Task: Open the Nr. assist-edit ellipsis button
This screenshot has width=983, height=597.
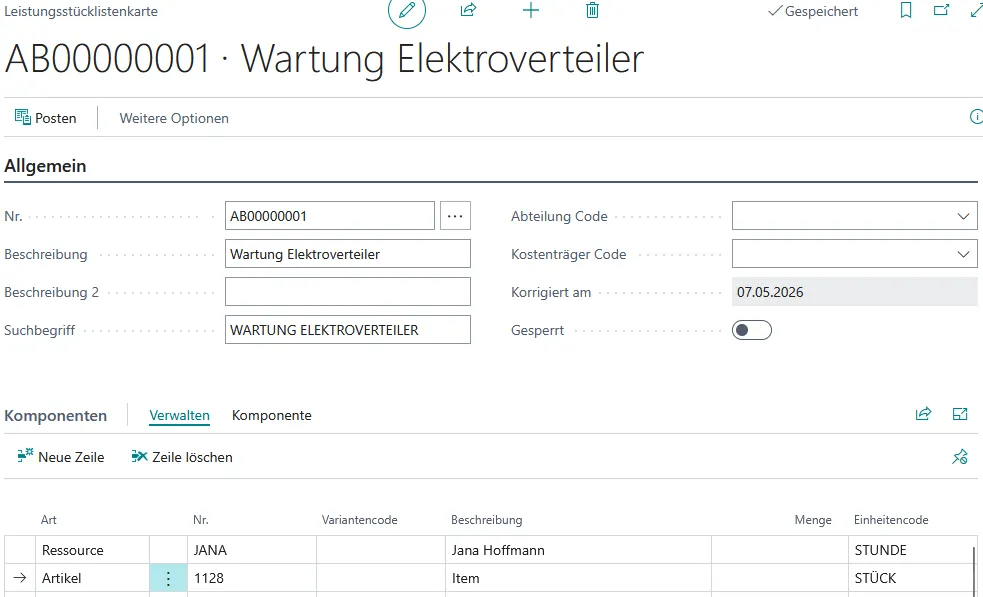Action: coord(455,216)
